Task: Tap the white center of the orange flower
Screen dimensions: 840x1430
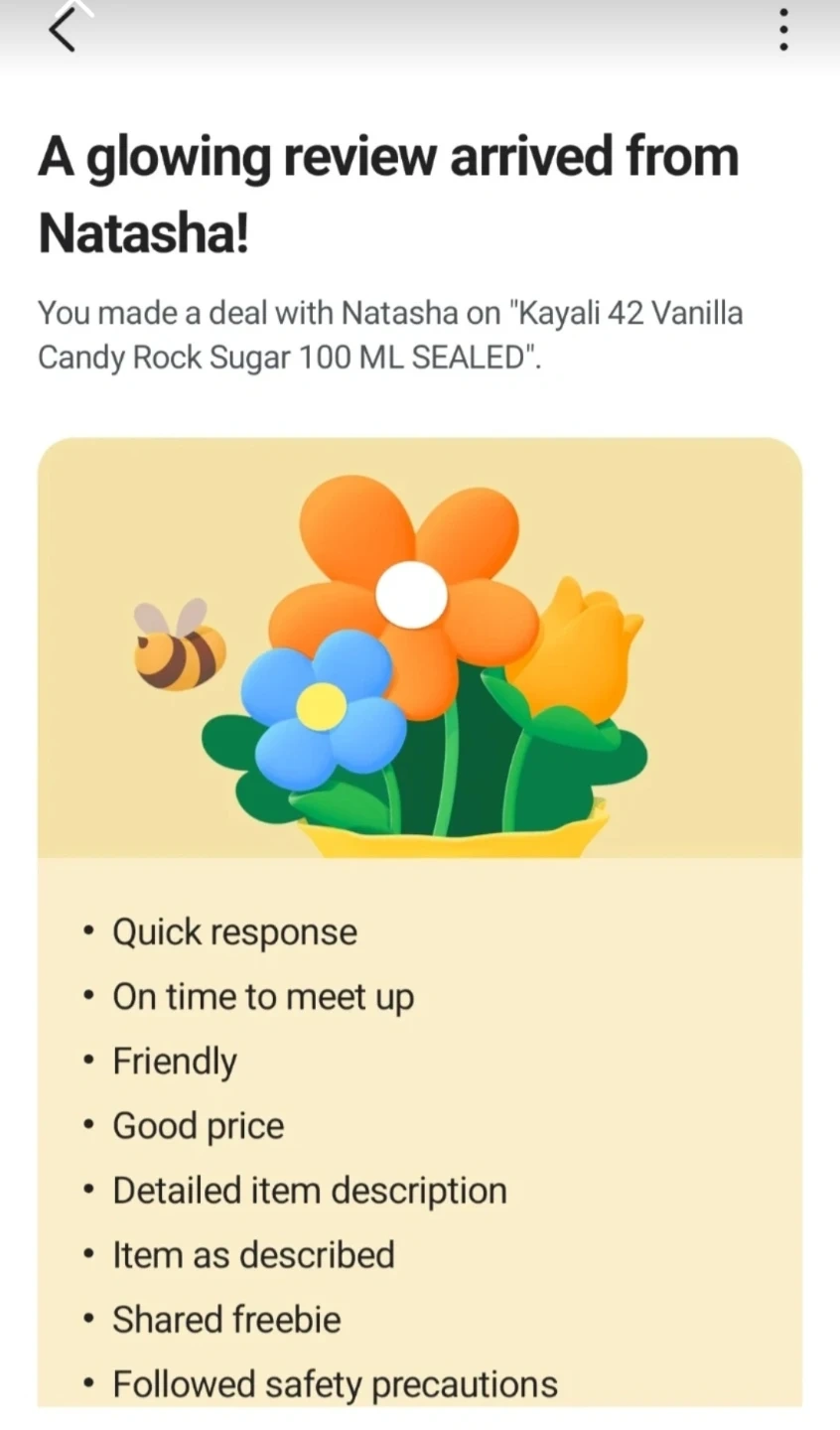Action: click(x=411, y=594)
